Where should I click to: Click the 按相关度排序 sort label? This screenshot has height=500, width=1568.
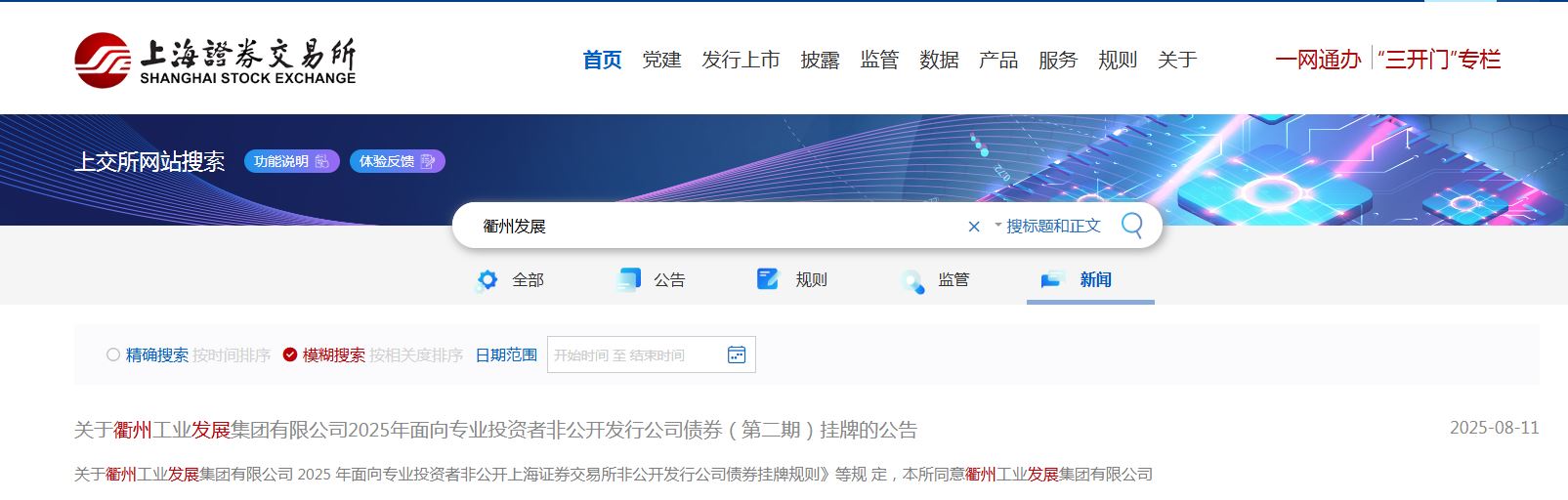point(416,355)
